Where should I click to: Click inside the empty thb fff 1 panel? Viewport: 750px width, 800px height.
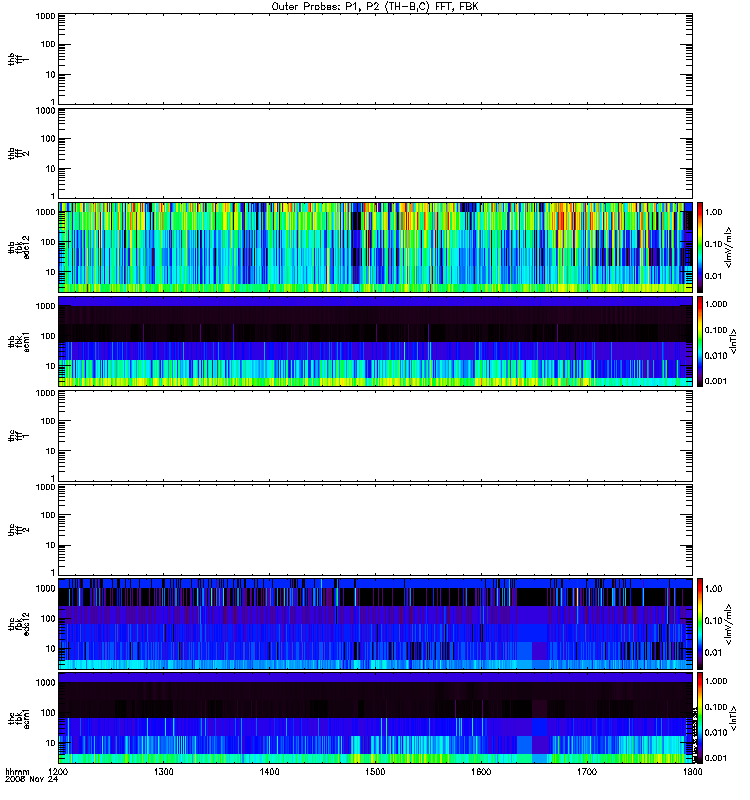click(x=375, y=59)
